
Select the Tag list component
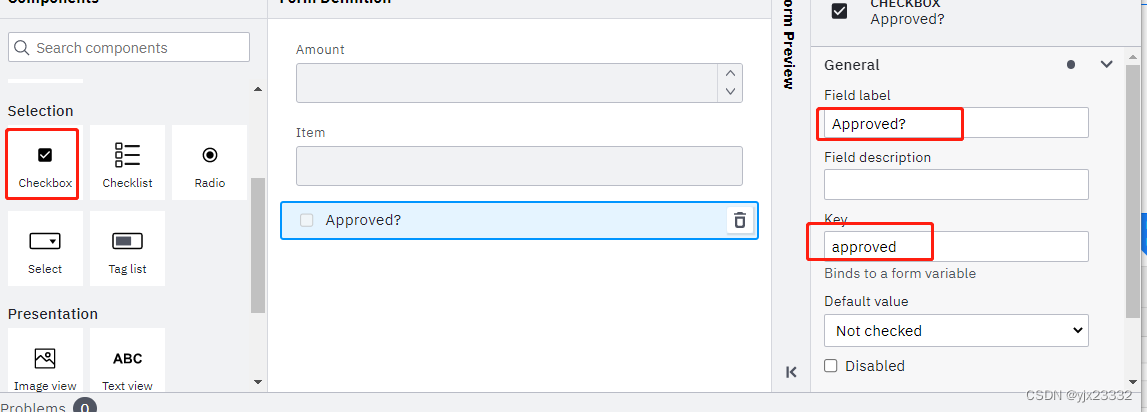coord(127,249)
